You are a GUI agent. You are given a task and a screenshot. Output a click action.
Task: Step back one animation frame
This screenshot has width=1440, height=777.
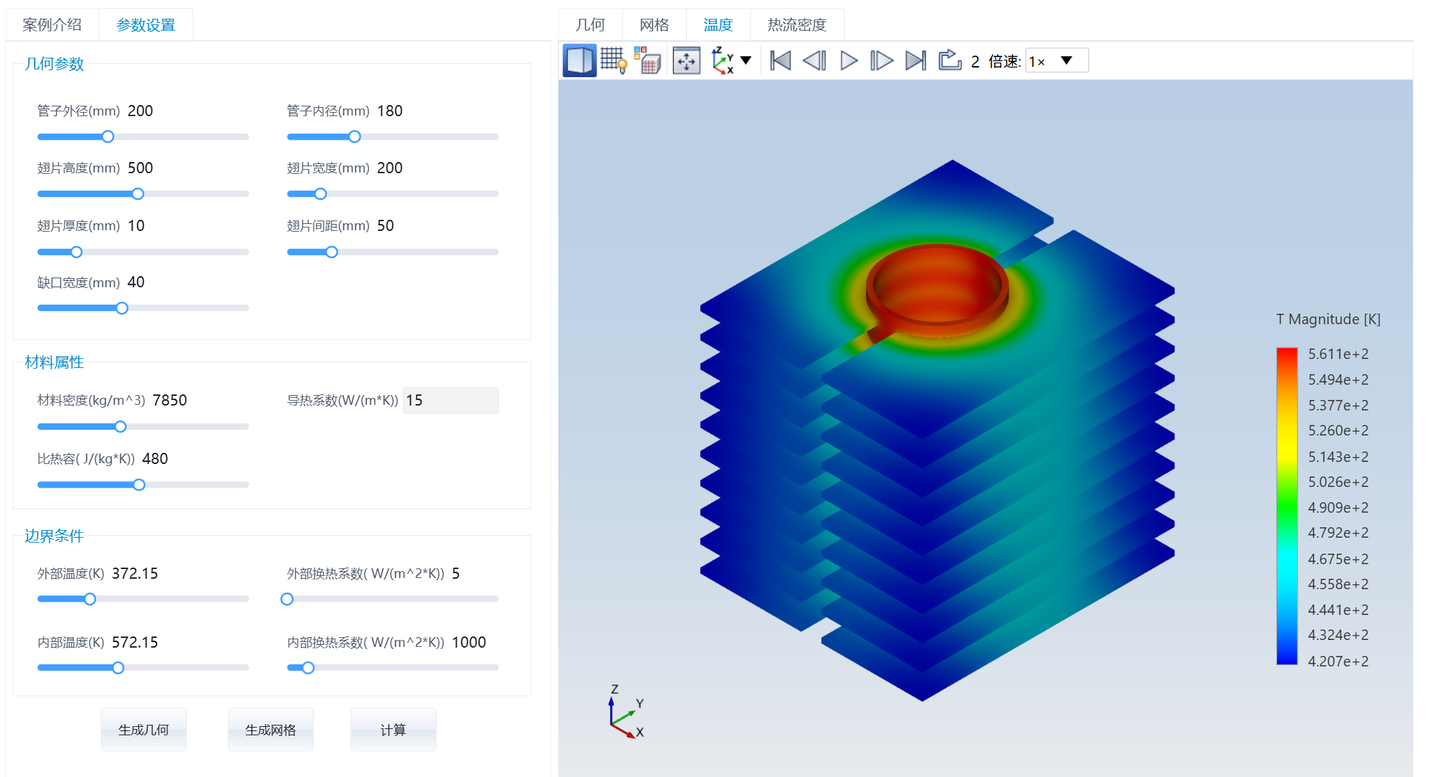815,61
